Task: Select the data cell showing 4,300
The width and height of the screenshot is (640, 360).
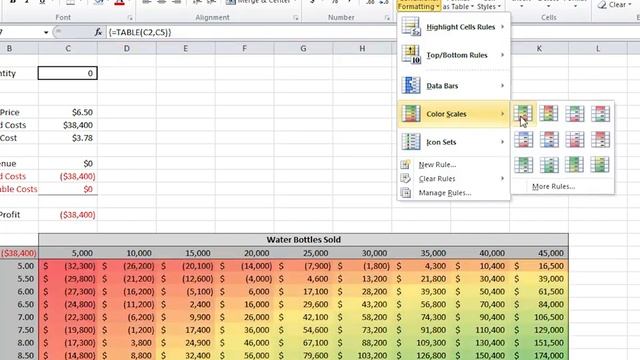Action: tap(421, 266)
